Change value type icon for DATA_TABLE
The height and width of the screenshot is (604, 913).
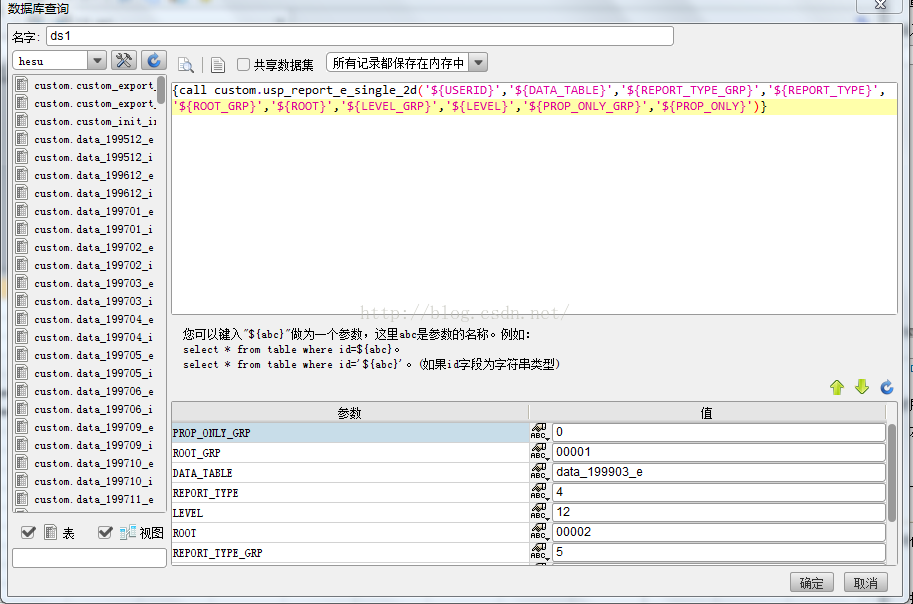pos(539,472)
